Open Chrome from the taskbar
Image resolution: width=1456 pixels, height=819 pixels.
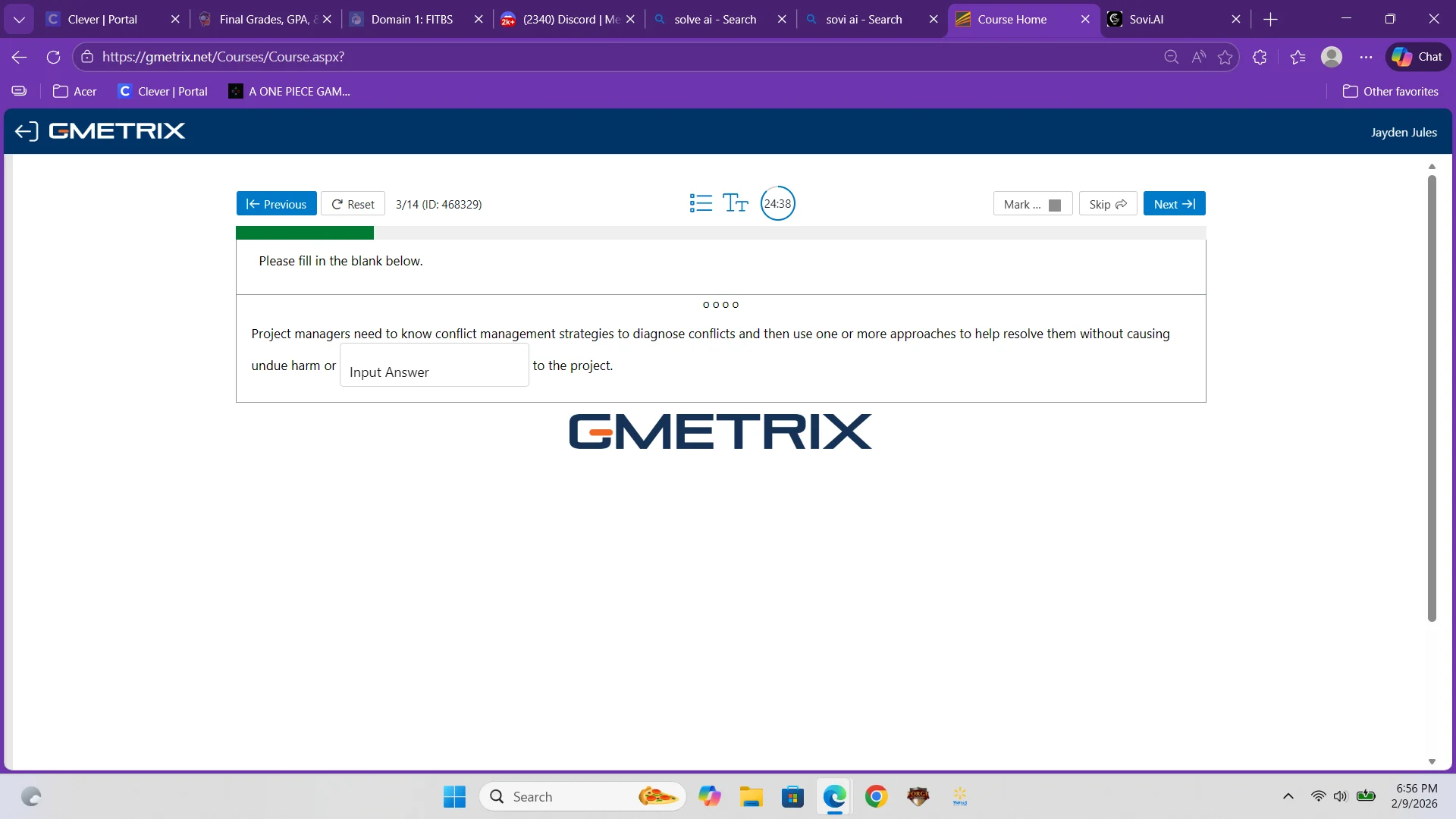876,796
